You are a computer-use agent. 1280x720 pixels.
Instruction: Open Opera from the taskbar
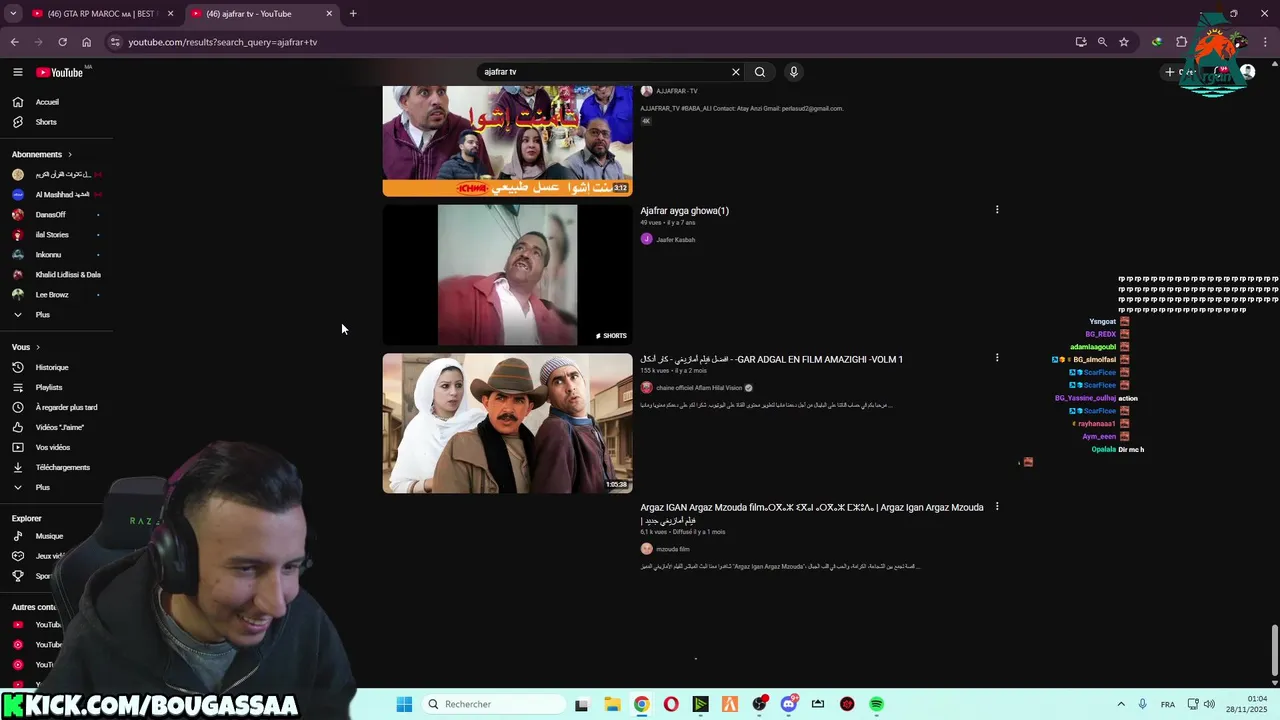(671, 704)
